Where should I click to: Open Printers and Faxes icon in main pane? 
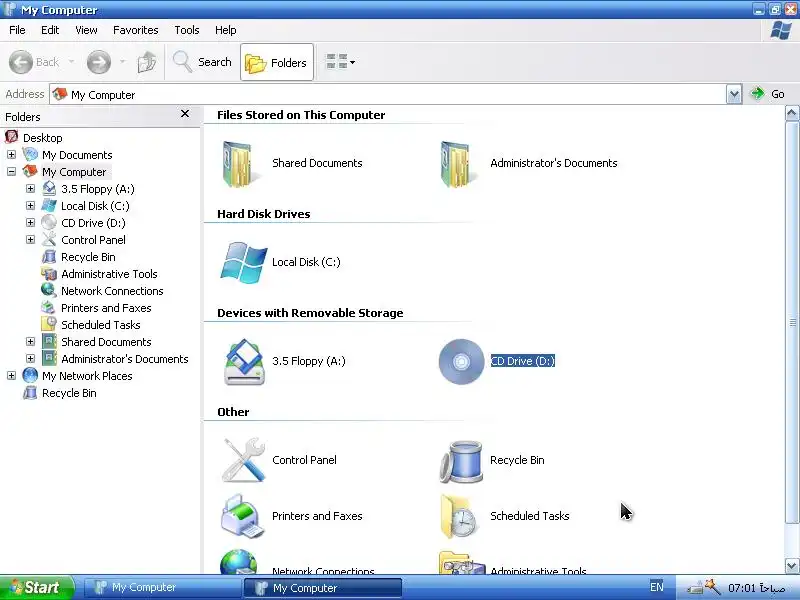242,516
